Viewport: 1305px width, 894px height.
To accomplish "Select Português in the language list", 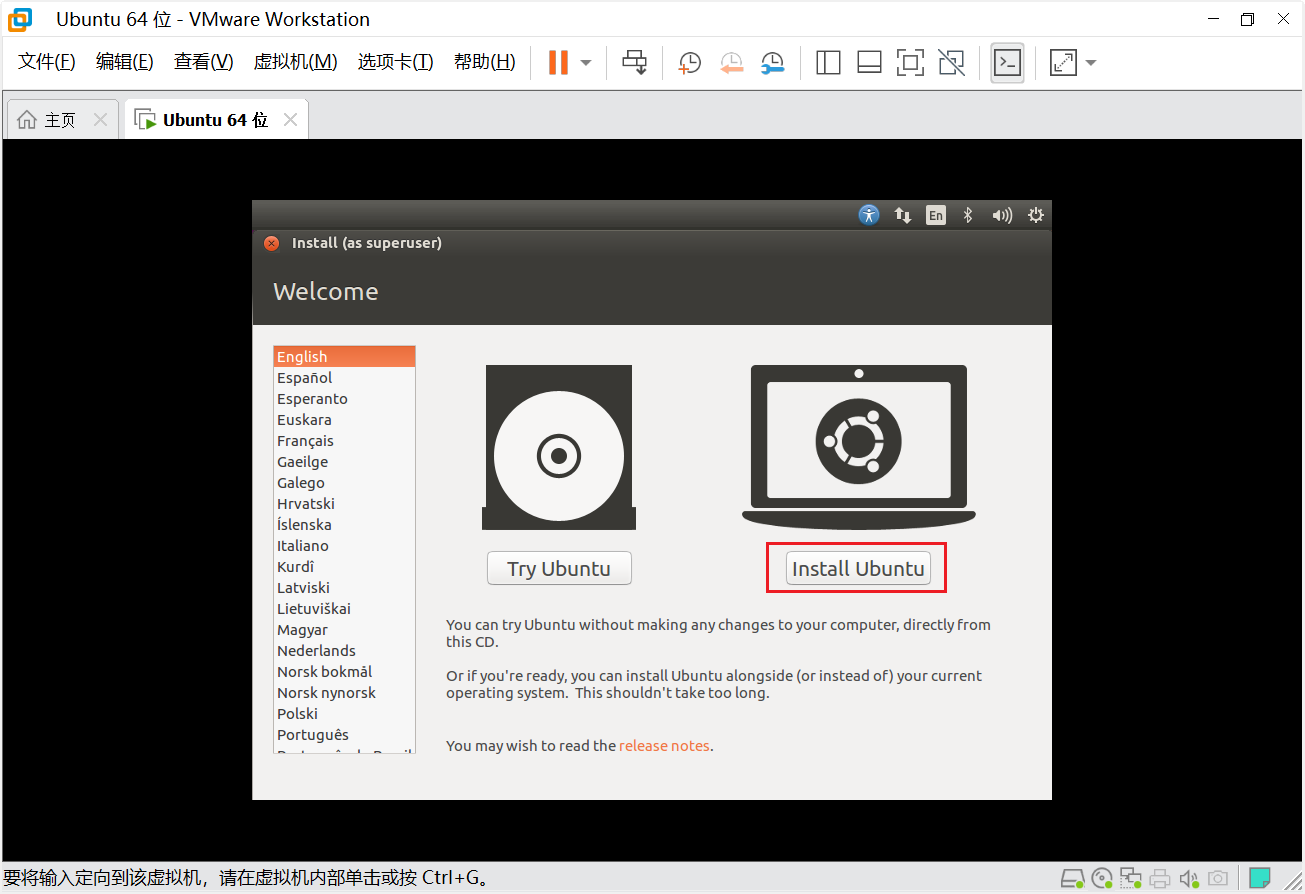I will tap(344, 735).
